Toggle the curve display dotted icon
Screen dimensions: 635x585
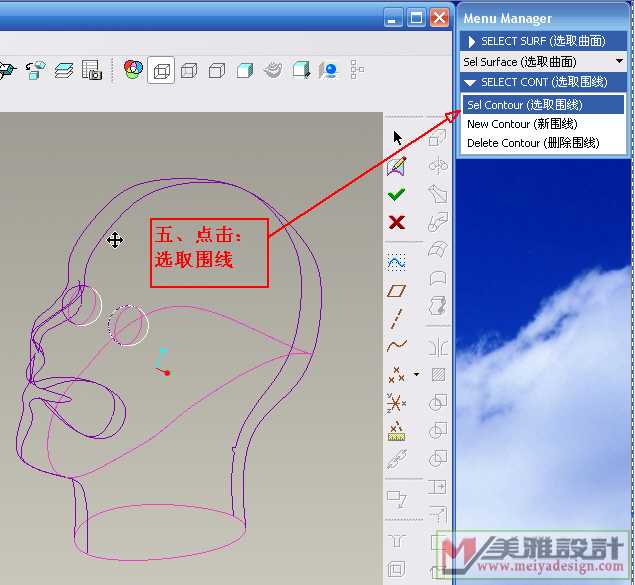pyautogui.click(x=396, y=262)
